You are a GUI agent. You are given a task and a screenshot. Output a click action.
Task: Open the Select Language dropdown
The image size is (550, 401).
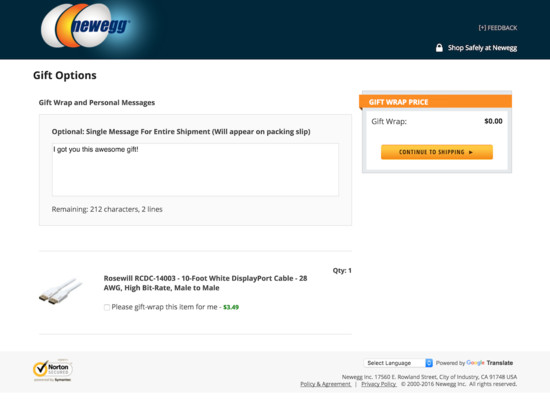(398, 363)
